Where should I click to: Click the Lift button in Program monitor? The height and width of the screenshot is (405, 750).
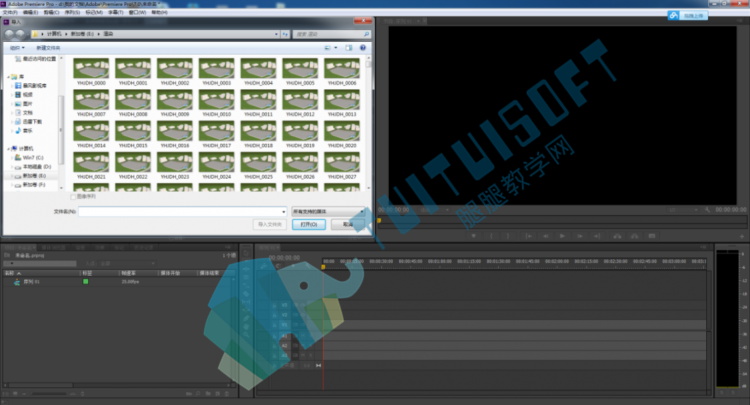(617, 236)
